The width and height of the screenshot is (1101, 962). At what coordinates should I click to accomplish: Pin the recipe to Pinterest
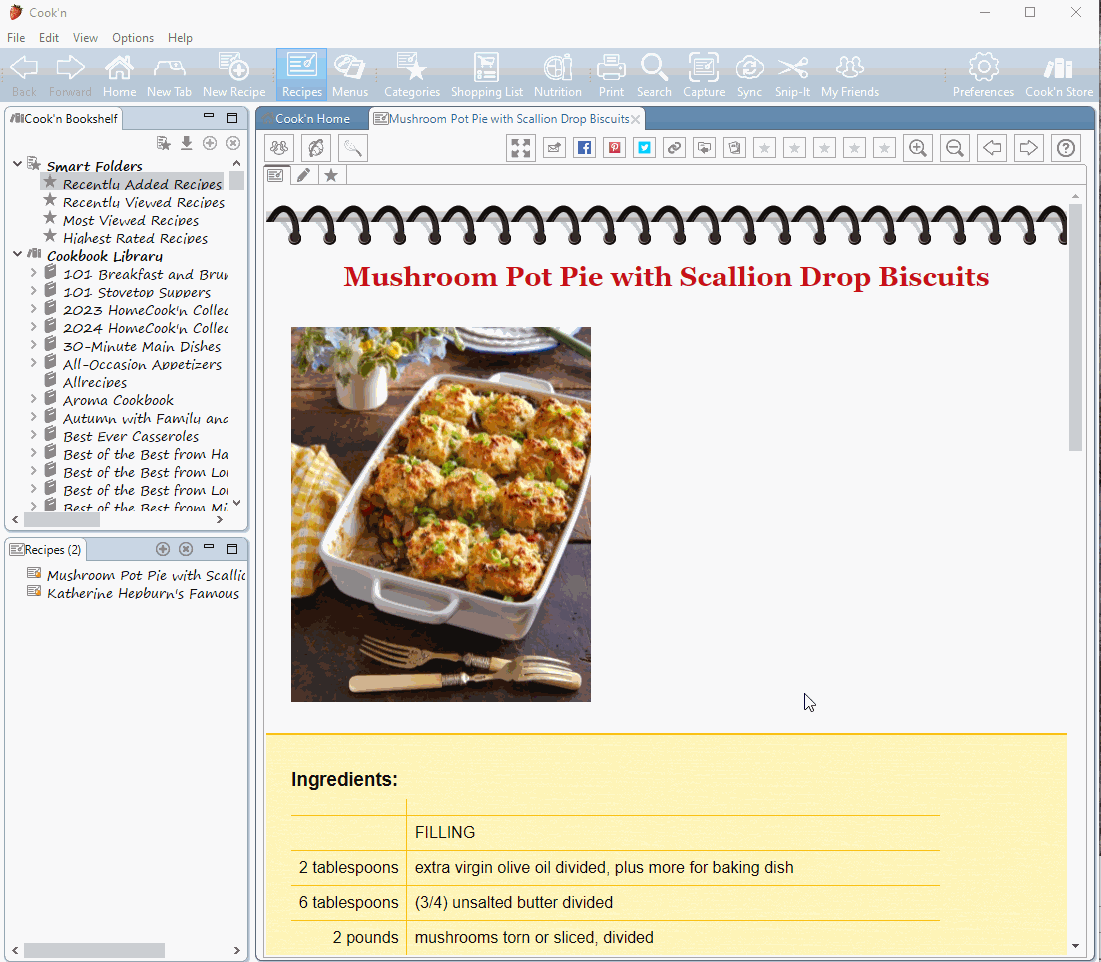(x=615, y=148)
